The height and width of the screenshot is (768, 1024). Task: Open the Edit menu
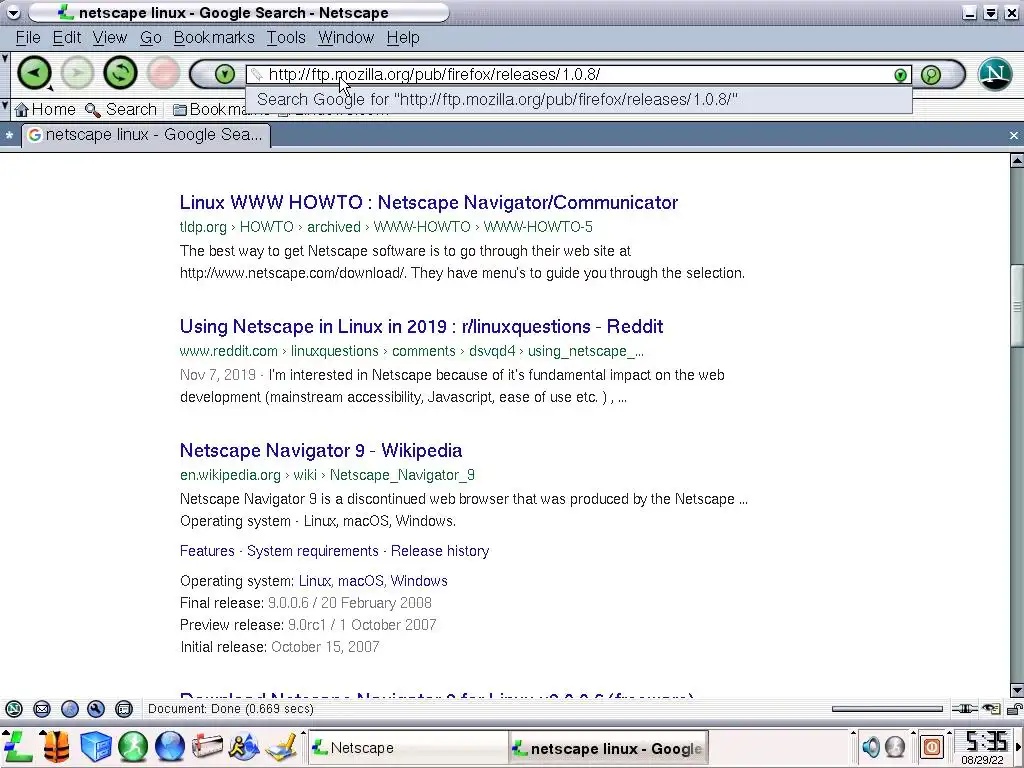point(67,38)
